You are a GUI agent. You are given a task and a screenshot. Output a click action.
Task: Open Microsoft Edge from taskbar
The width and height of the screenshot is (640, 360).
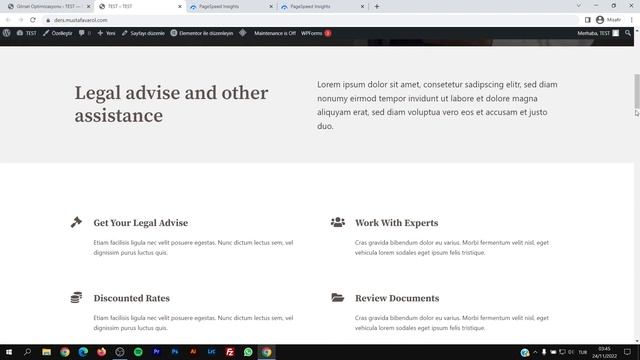83,352
